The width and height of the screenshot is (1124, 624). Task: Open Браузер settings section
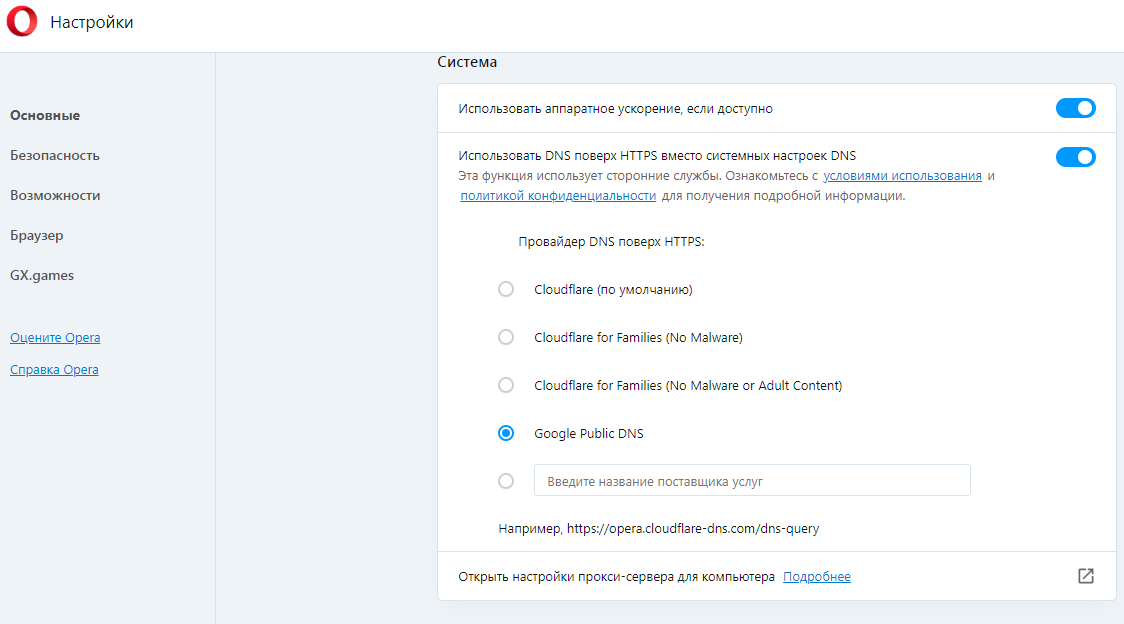[x=37, y=236]
